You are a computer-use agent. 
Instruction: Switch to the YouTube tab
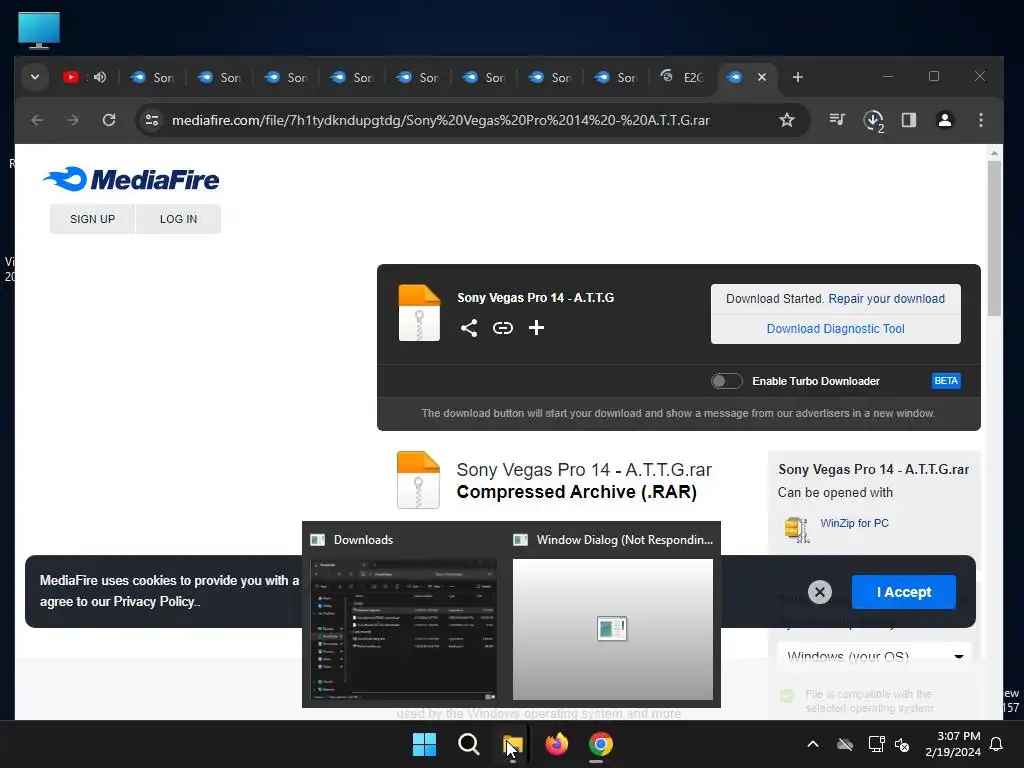tap(71, 77)
